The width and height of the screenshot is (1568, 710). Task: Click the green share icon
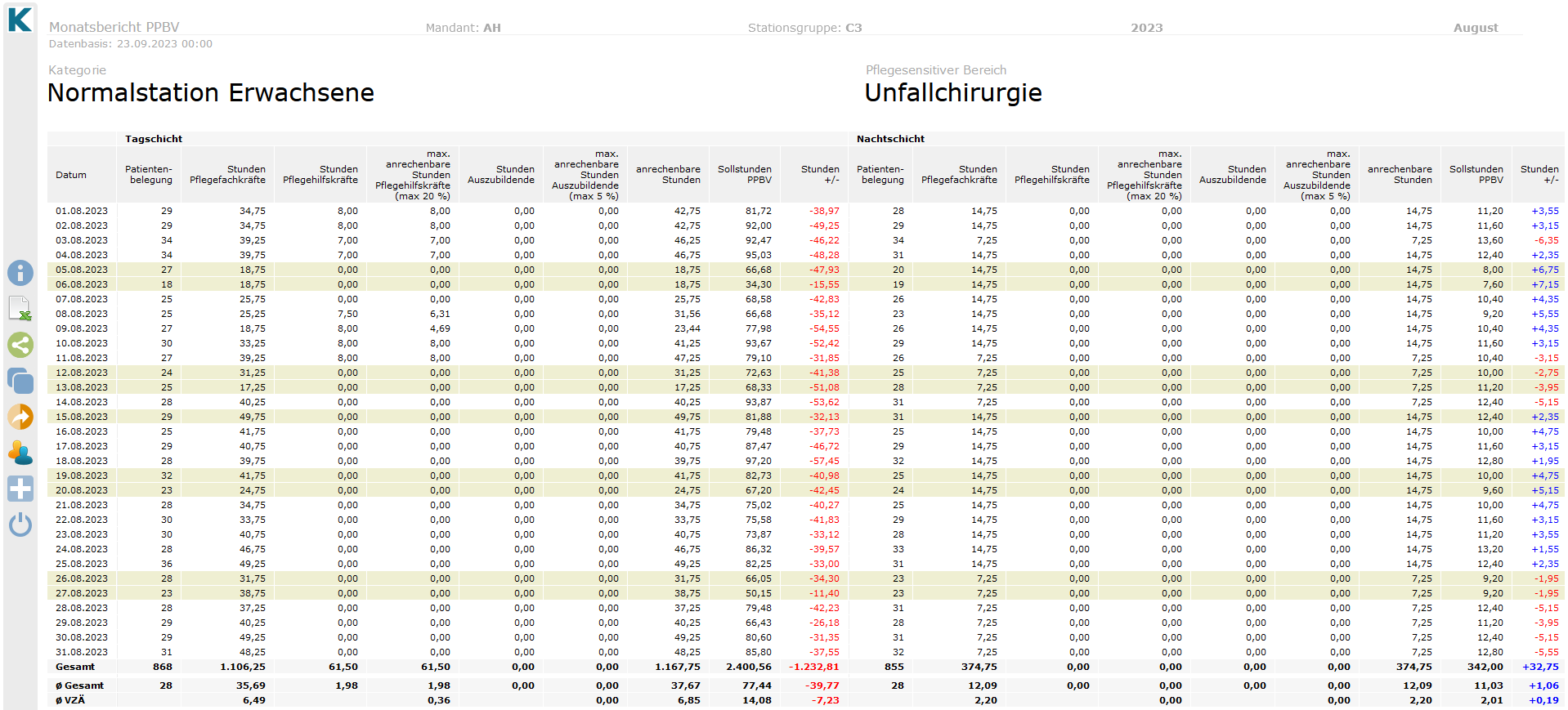click(20, 345)
